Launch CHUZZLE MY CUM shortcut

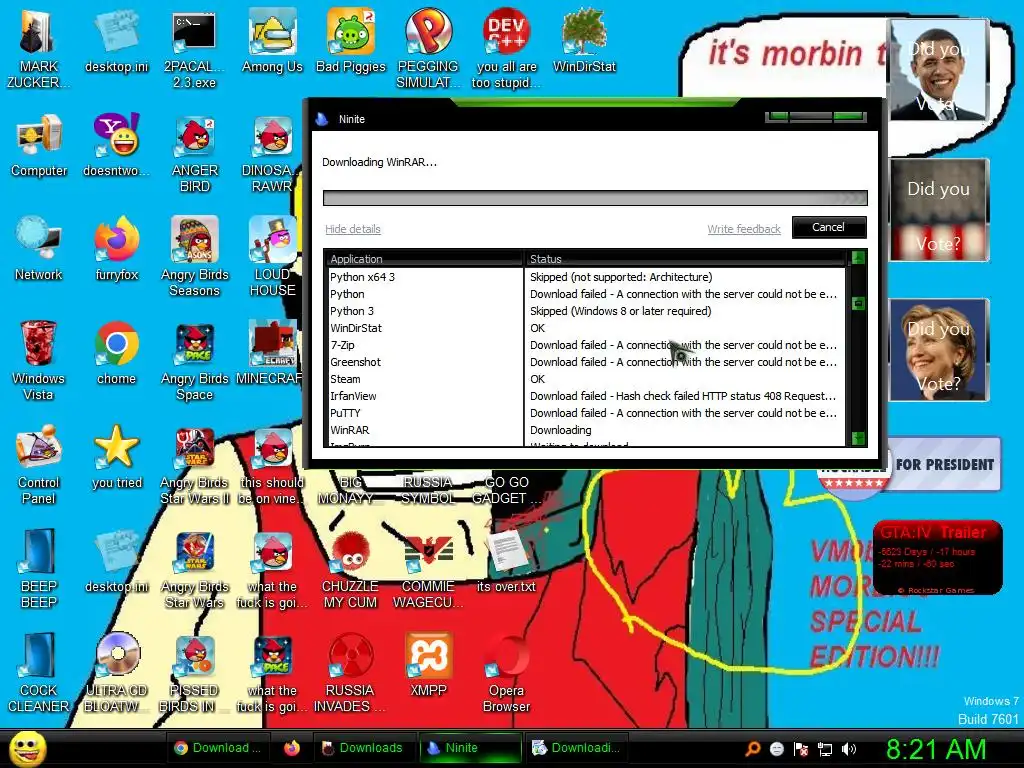[350, 569]
